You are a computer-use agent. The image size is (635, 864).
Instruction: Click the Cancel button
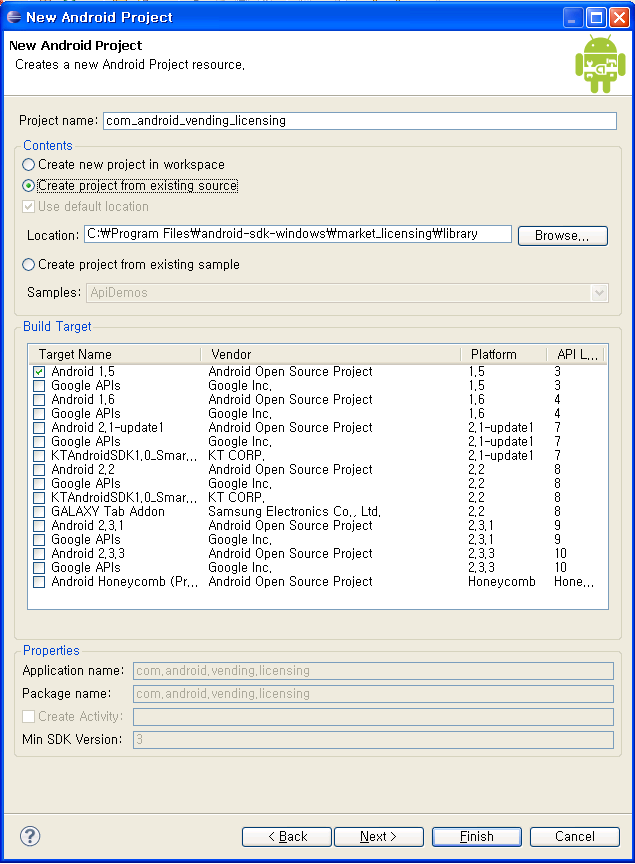tap(574, 836)
